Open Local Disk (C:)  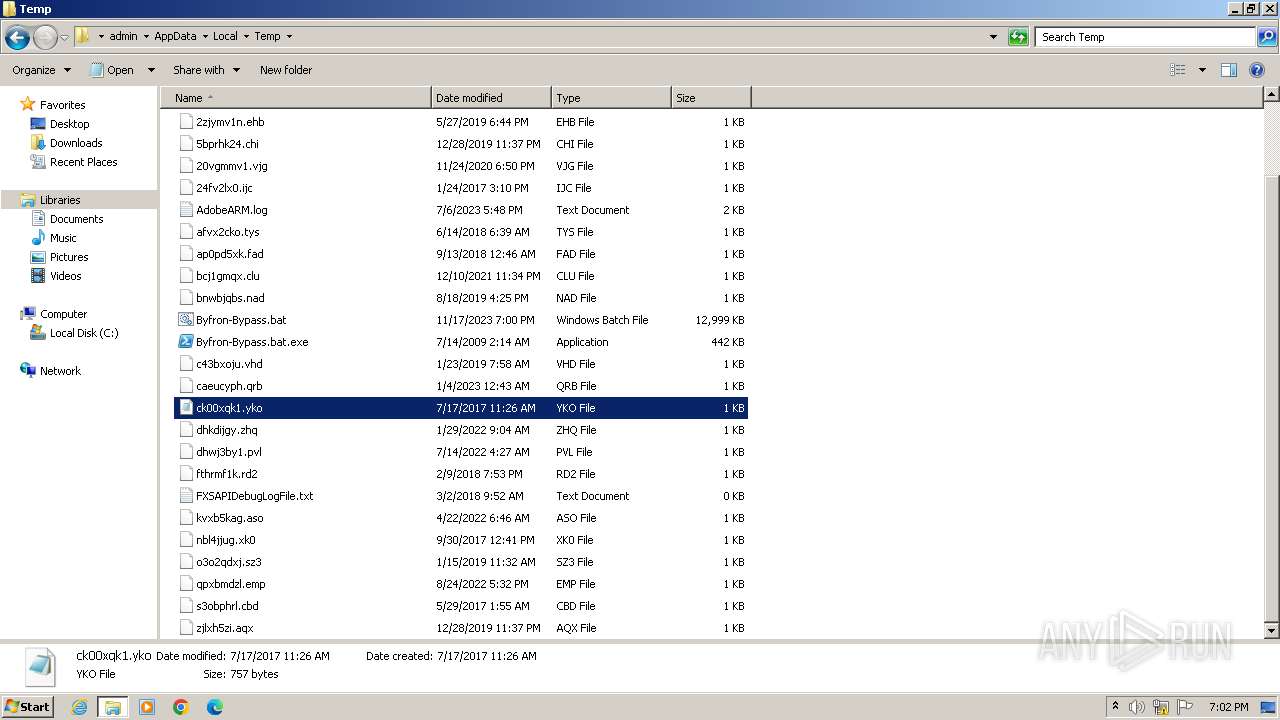(x=84, y=333)
